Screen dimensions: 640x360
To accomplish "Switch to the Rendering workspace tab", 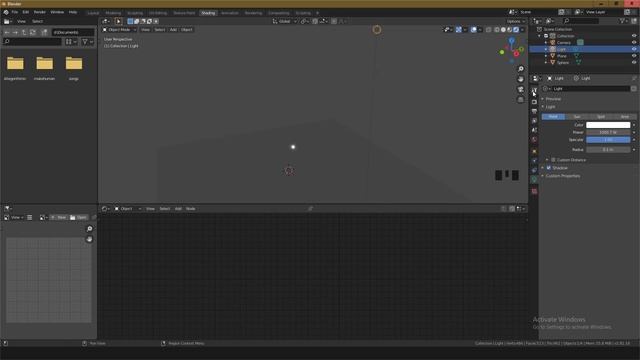I will (253, 13).
